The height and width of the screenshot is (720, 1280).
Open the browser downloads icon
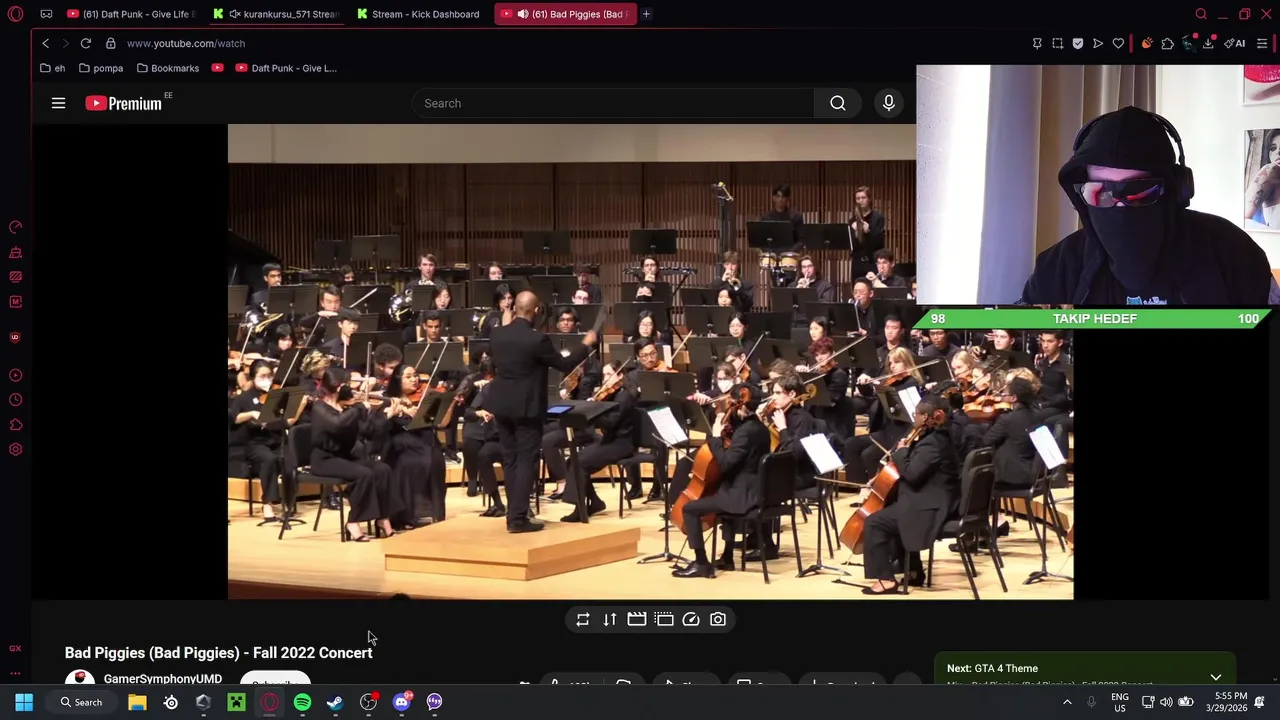pyautogui.click(x=1209, y=43)
